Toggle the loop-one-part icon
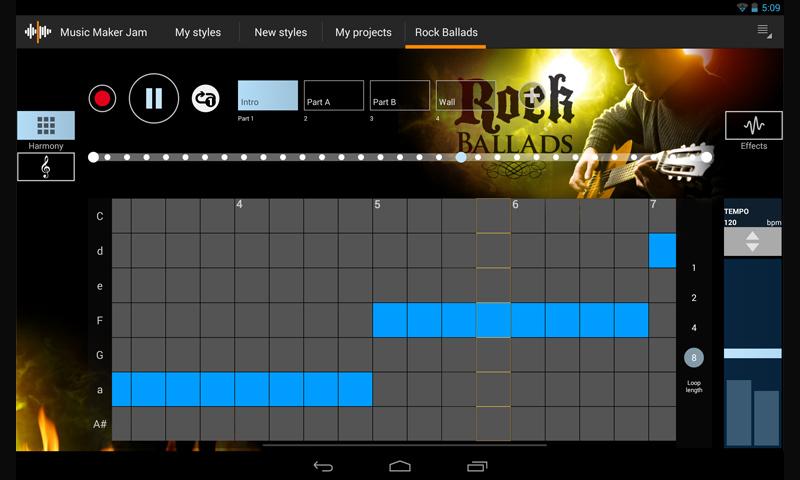 pos(206,98)
